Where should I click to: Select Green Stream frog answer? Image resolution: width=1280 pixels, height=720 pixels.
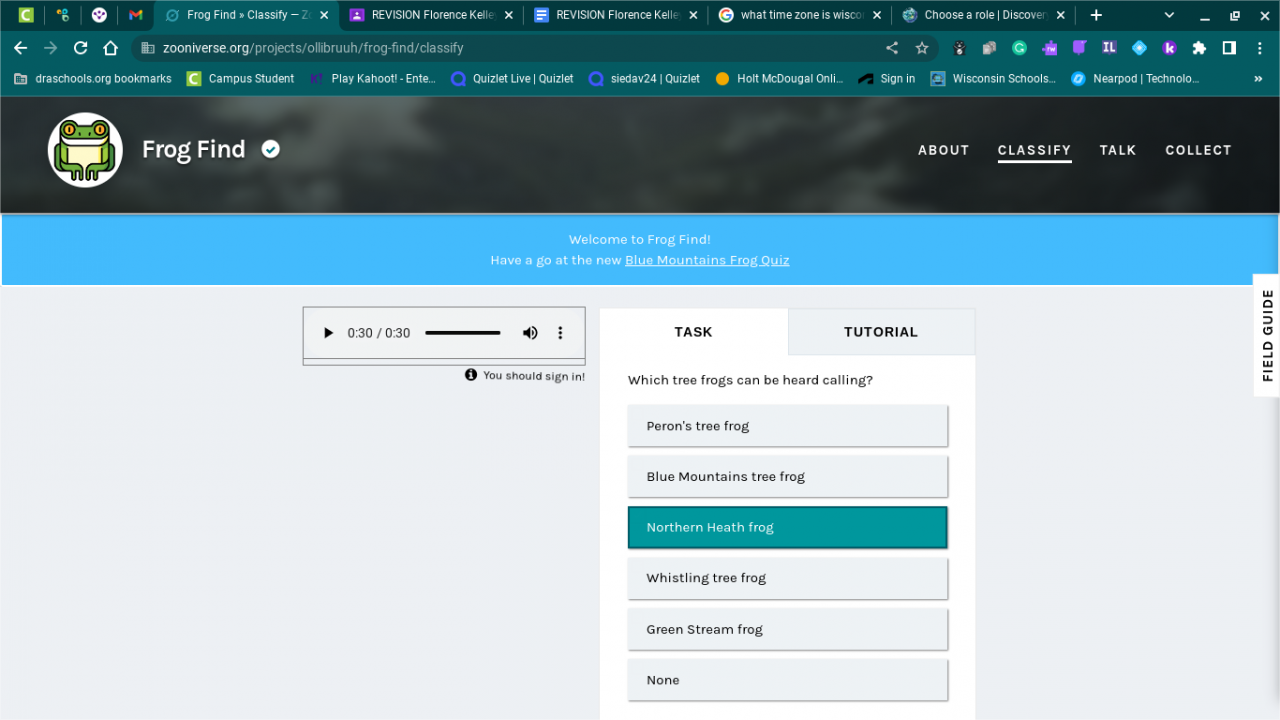tap(787, 629)
